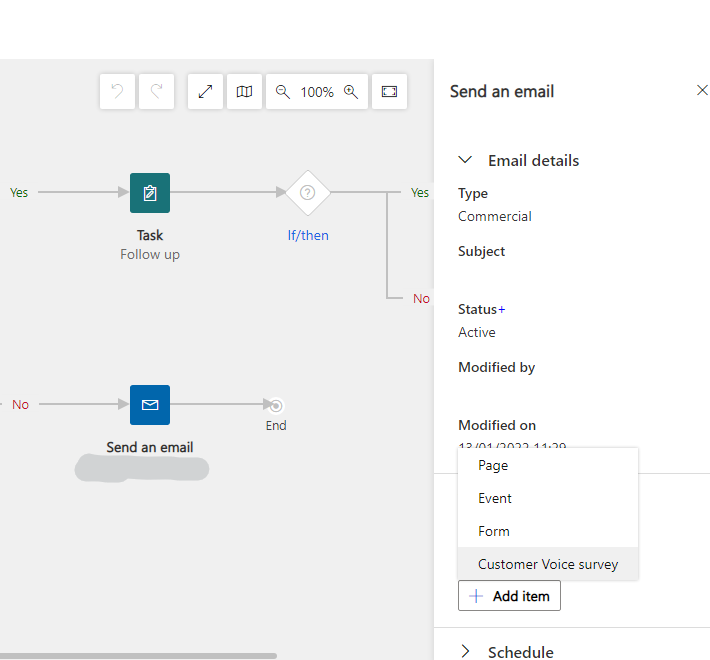Select the If/then diamond node
This screenshot has width=710, height=660.
(x=308, y=193)
